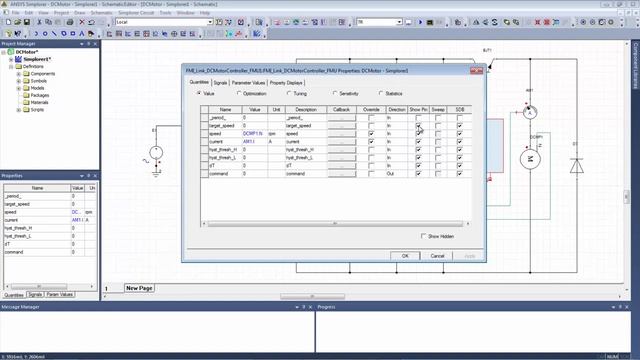Image resolution: width=640 pixels, height=360 pixels.
Task: Select the Draw Rectangle tool
Action: 73,33
